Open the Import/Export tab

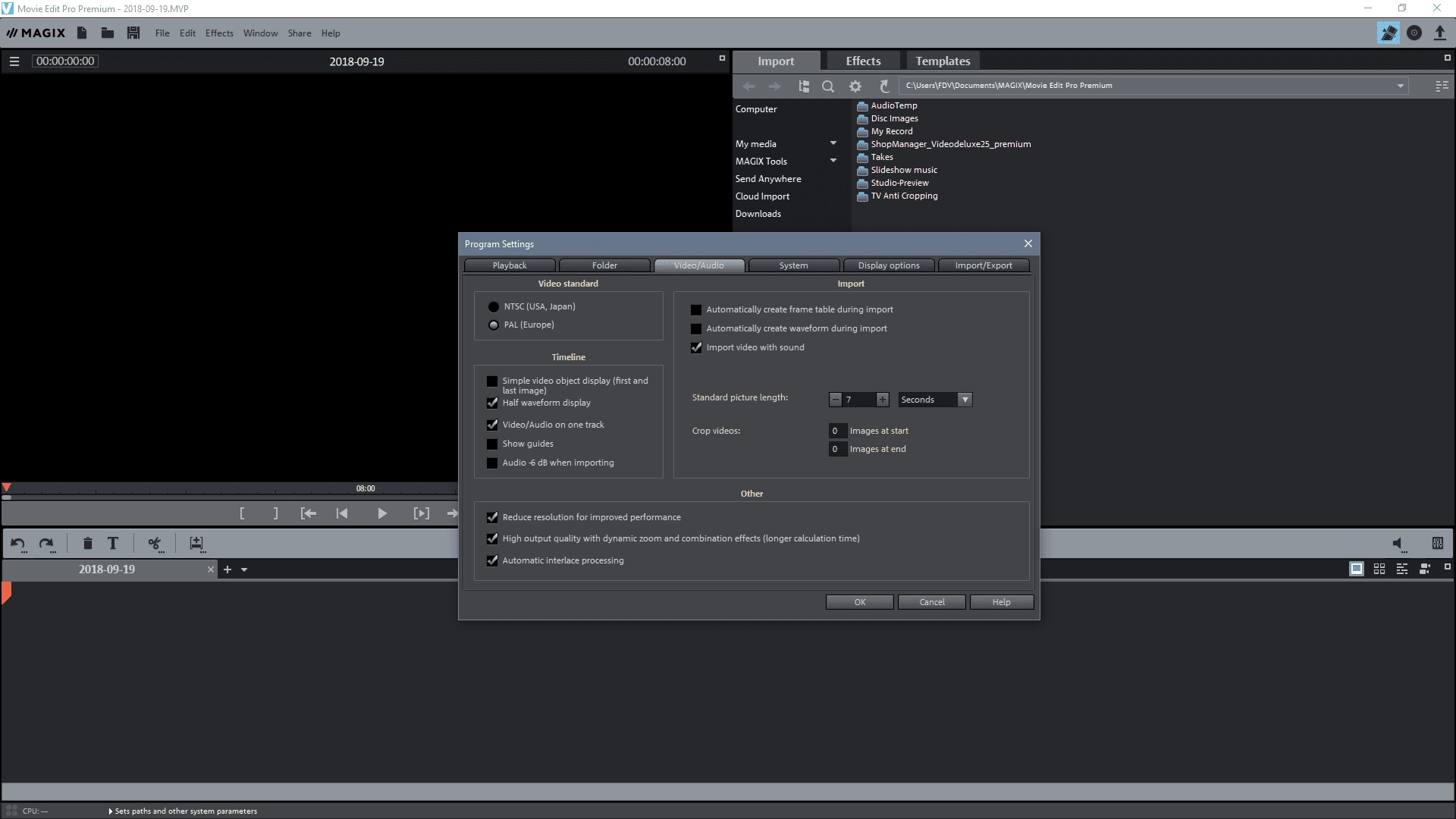[x=984, y=265]
